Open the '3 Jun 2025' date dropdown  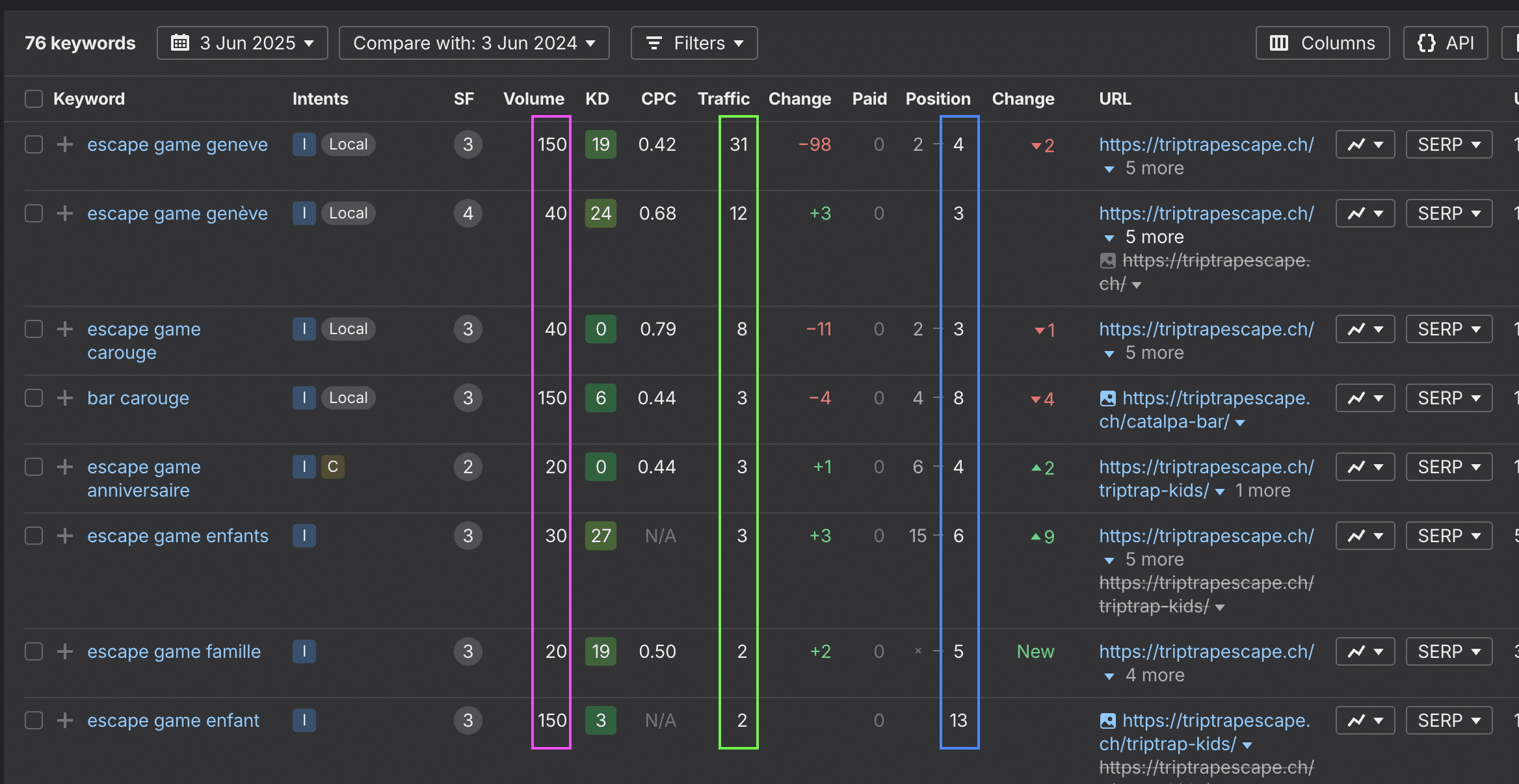(x=242, y=43)
